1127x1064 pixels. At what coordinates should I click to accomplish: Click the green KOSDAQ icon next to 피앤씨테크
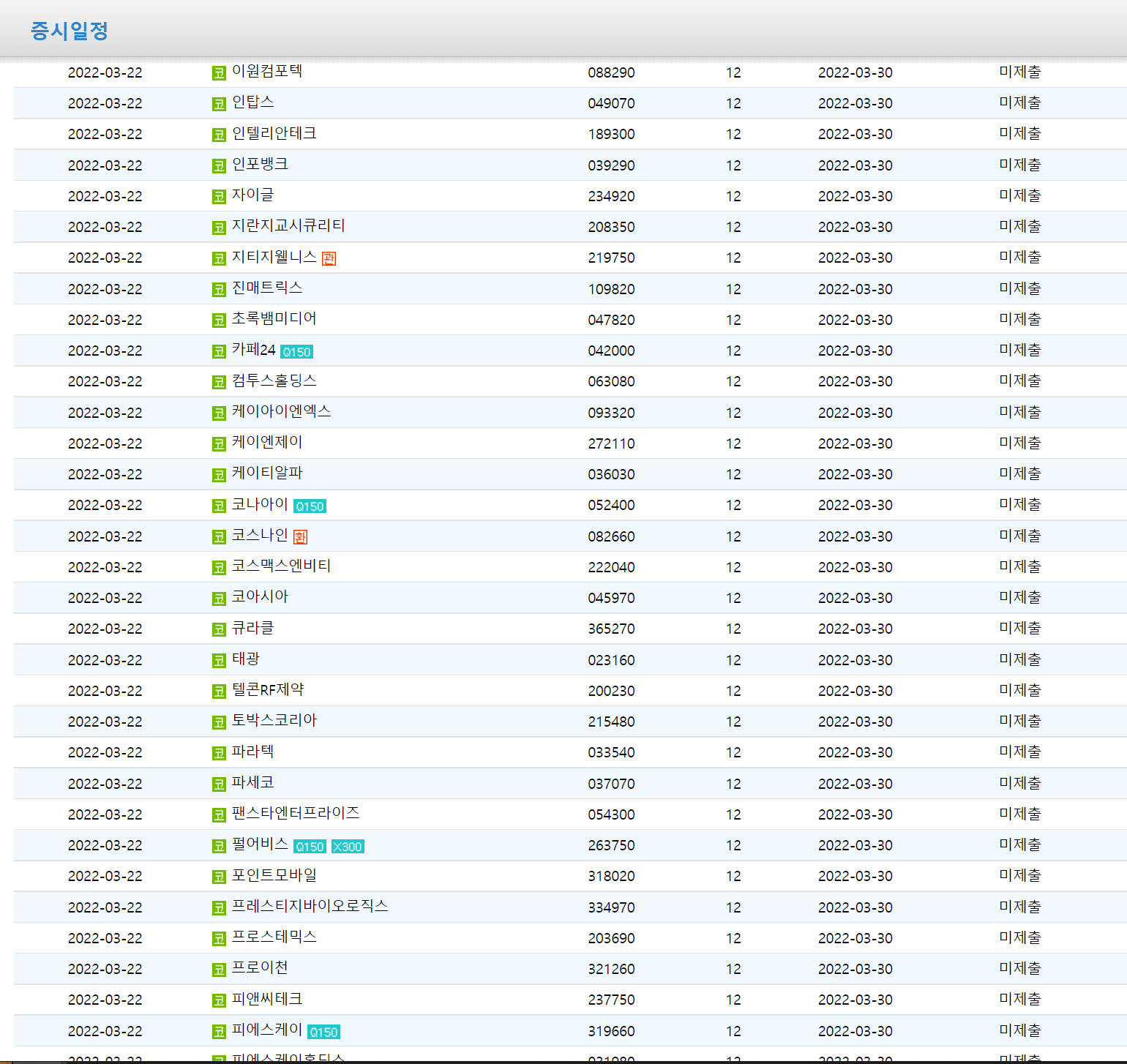point(219,1000)
